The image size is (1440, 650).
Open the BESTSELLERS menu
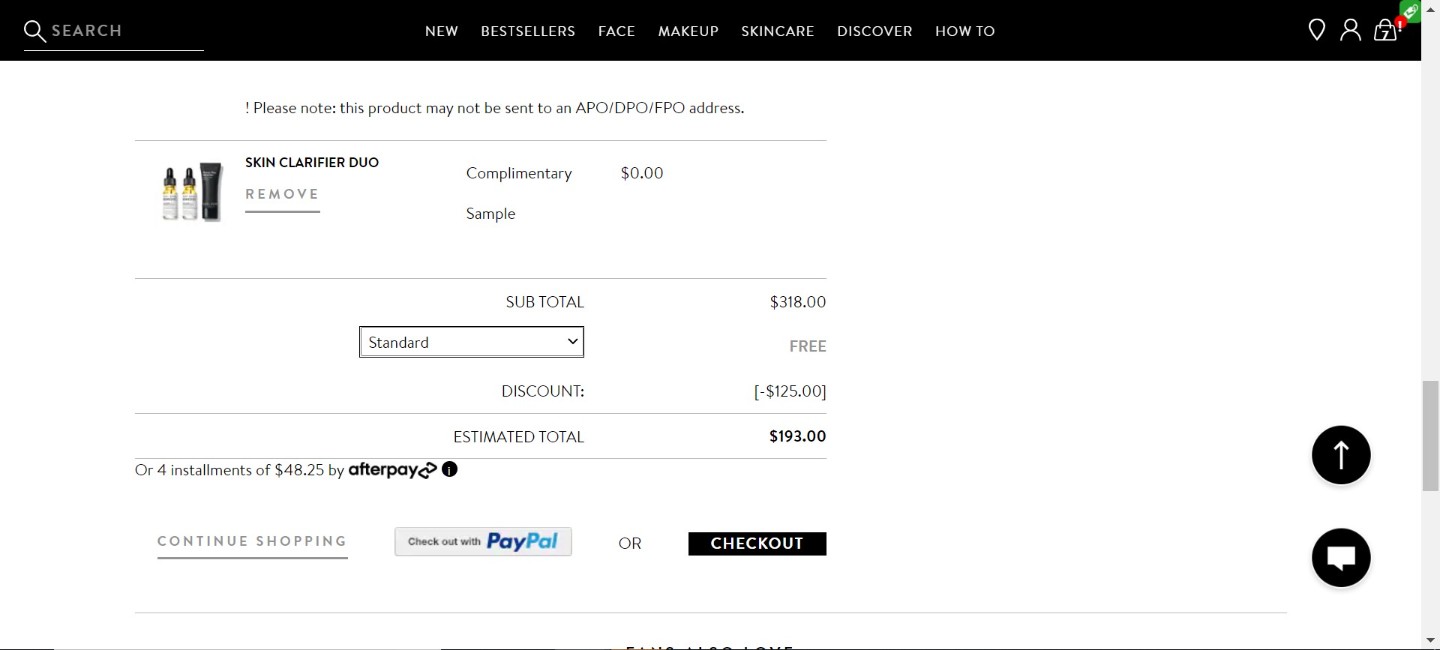pyautogui.click(x=528, y=31)
